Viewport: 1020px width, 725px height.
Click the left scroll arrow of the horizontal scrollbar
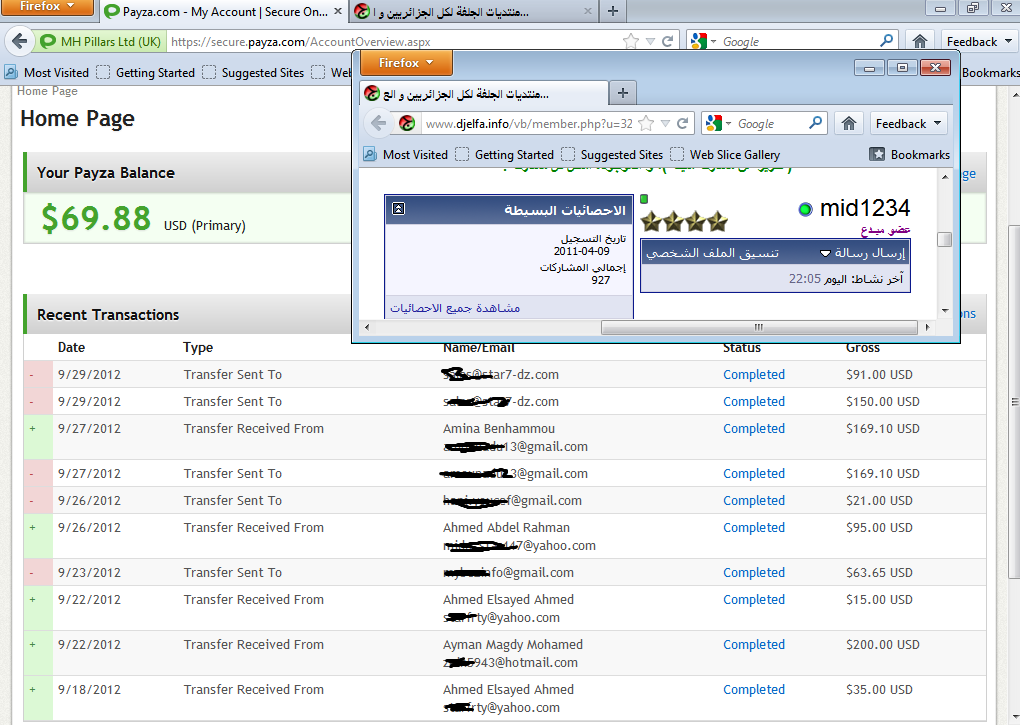tap(367, 327)
